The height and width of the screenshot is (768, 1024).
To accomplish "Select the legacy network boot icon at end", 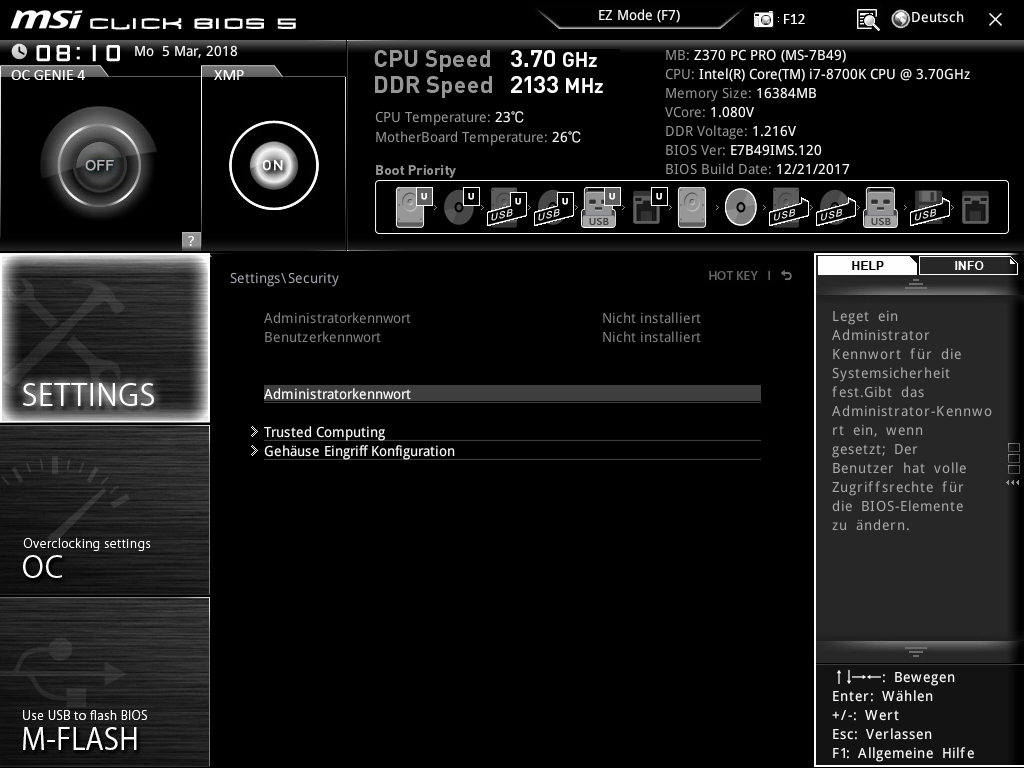I will 976,207.
